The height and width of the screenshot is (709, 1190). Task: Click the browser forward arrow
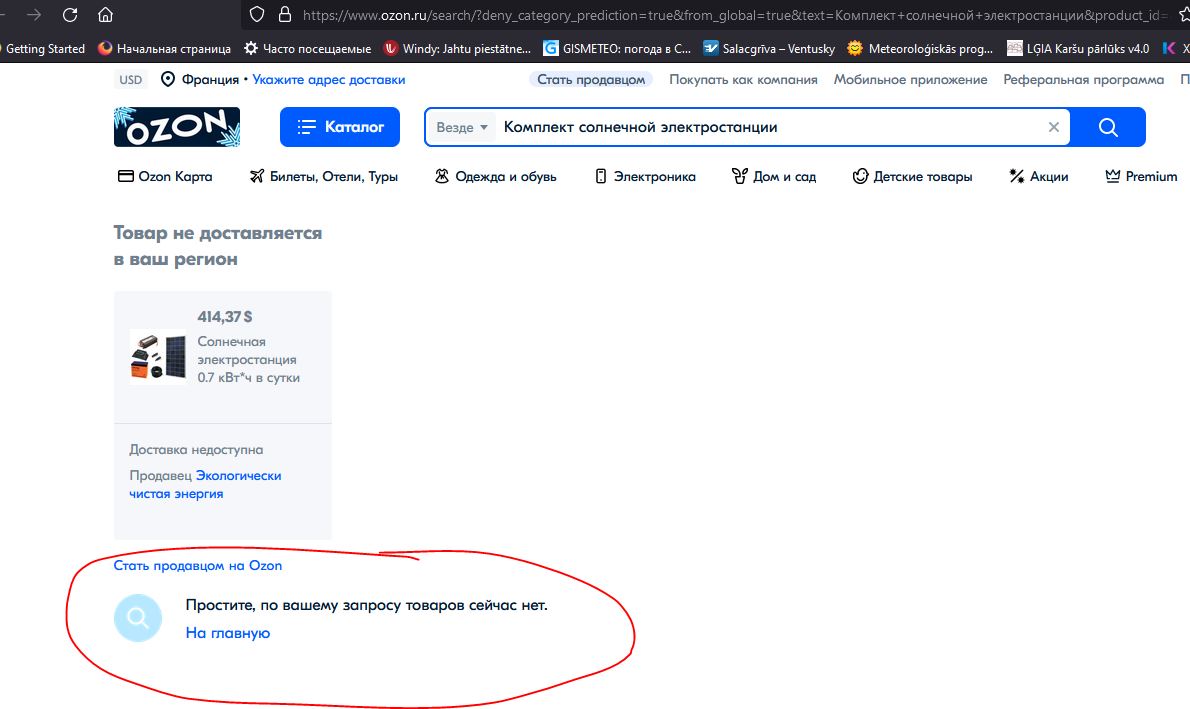pyautogui.click(x=34, y=14)
